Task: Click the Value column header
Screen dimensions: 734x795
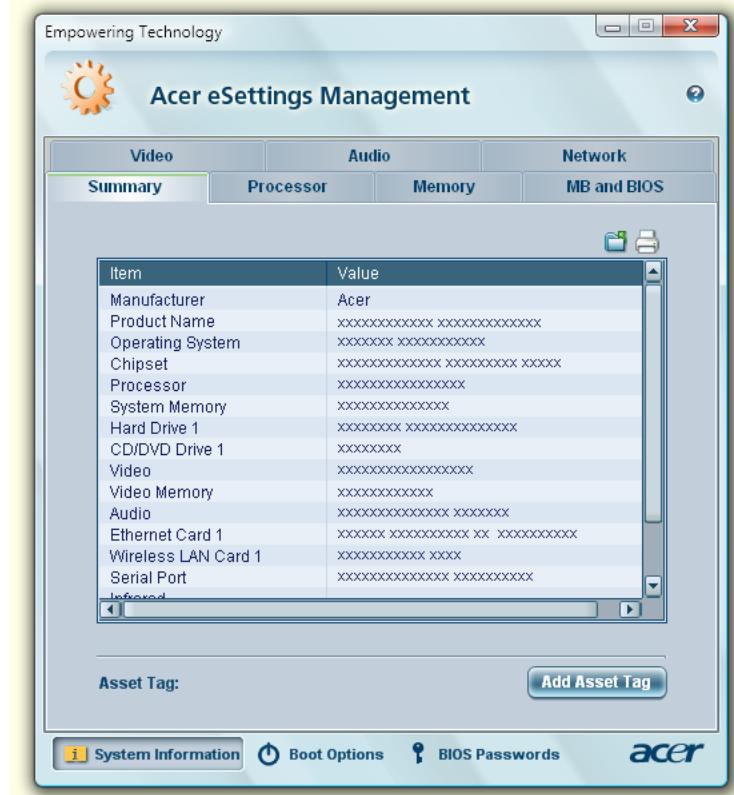Action: [485, 273]
